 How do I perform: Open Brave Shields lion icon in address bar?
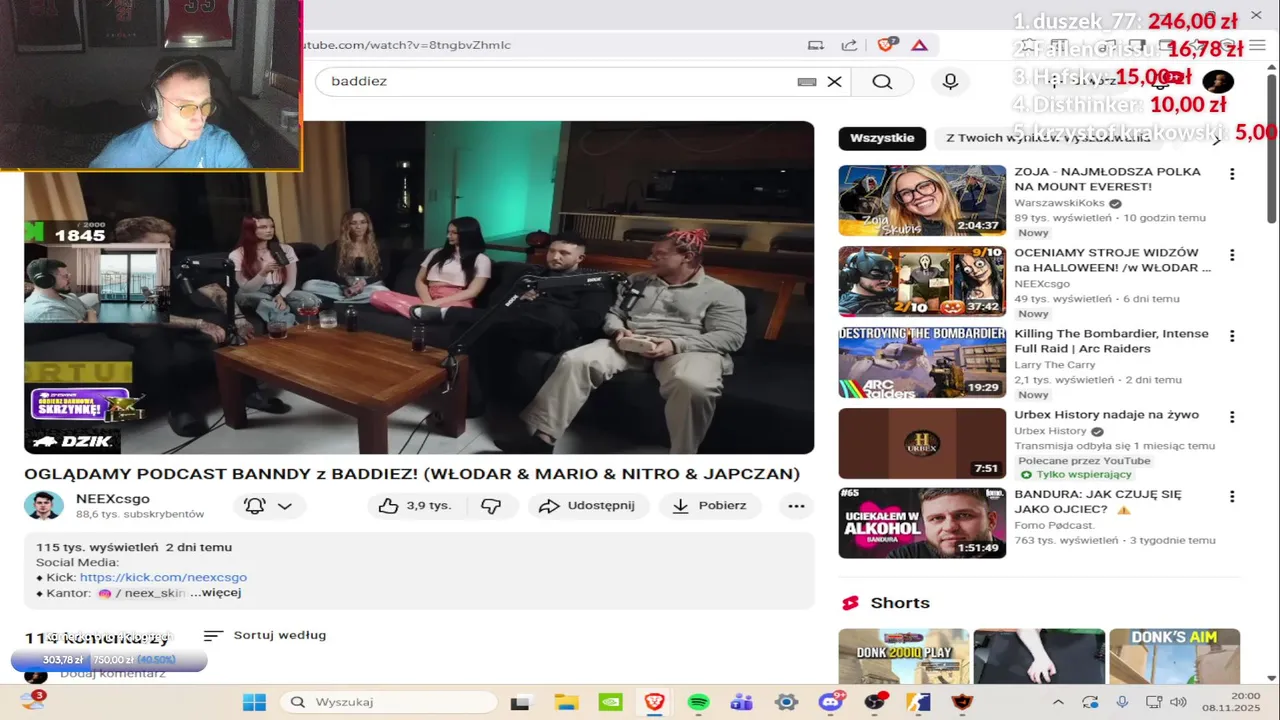tap(886, 45)
